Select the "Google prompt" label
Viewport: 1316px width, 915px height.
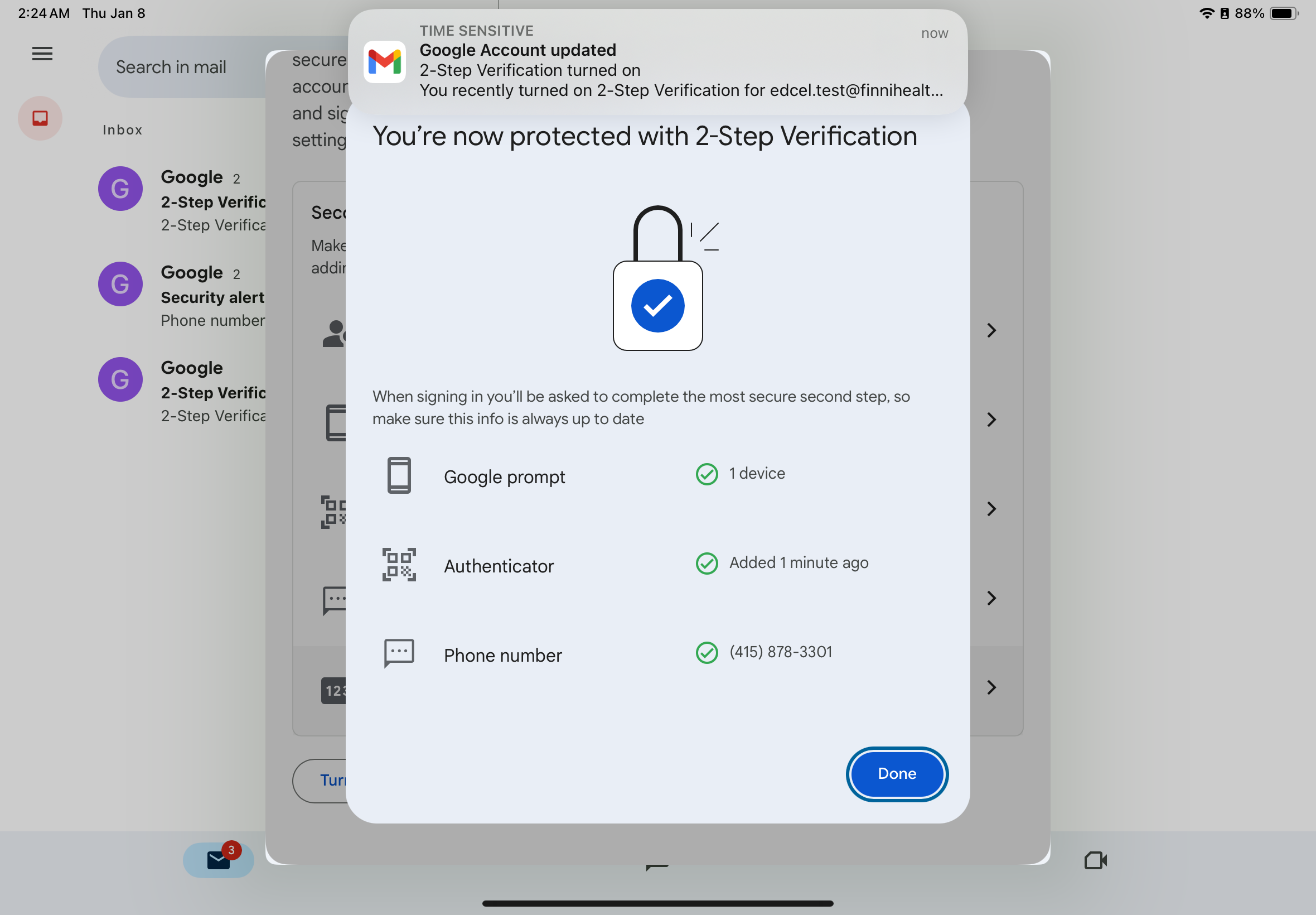(x=504, y=477)
